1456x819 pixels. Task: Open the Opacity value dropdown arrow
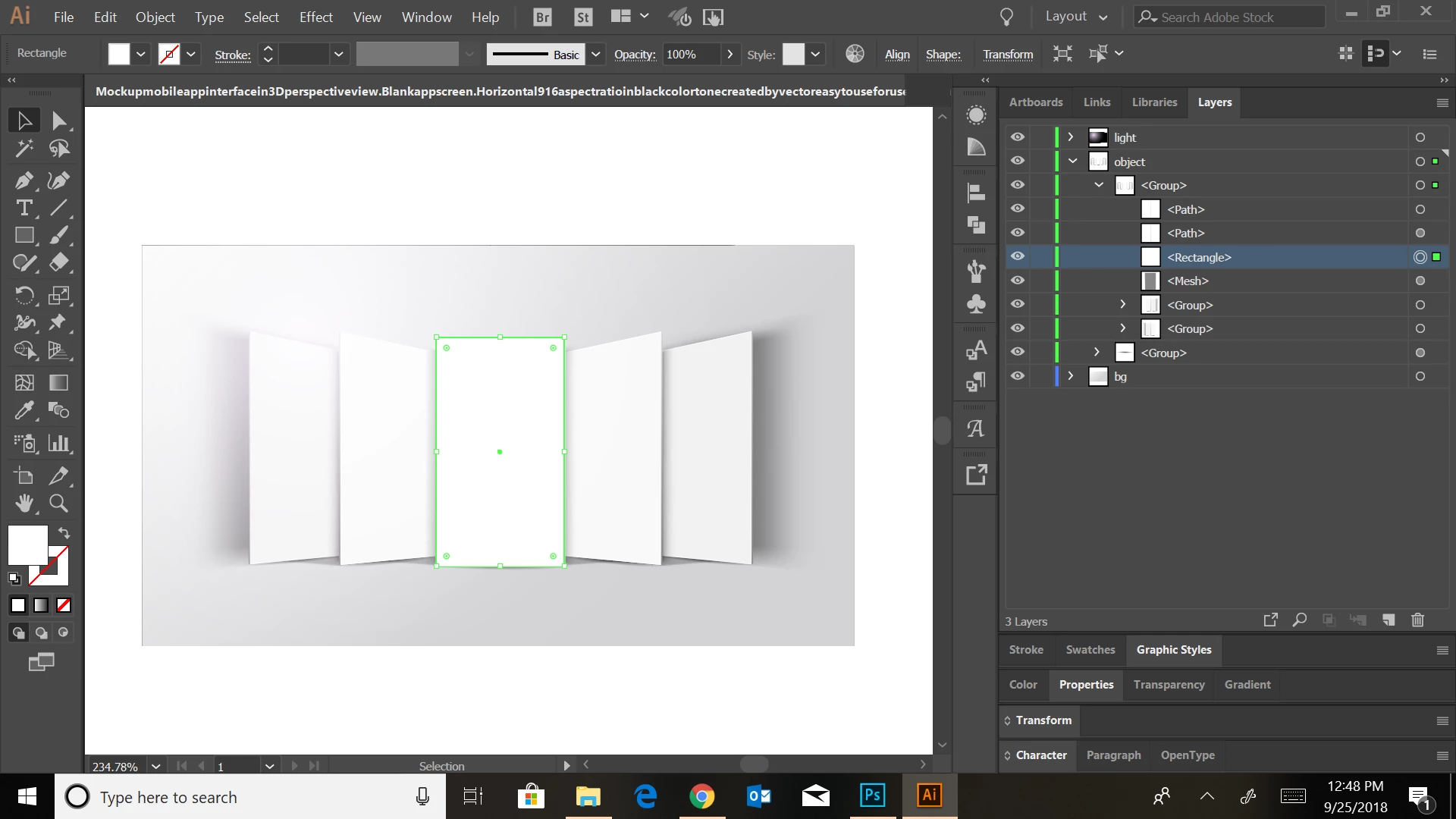(x=730, y=54)
